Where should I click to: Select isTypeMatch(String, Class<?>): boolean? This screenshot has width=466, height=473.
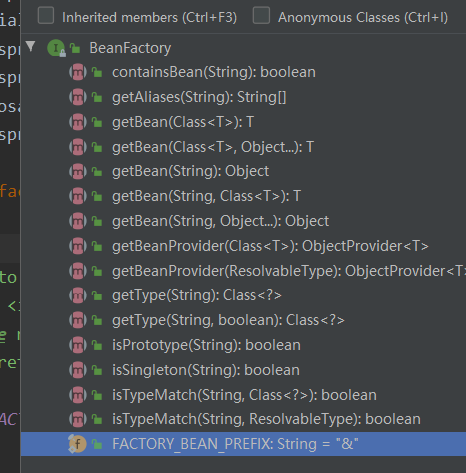pyautogui.click(x=244, y=395)
